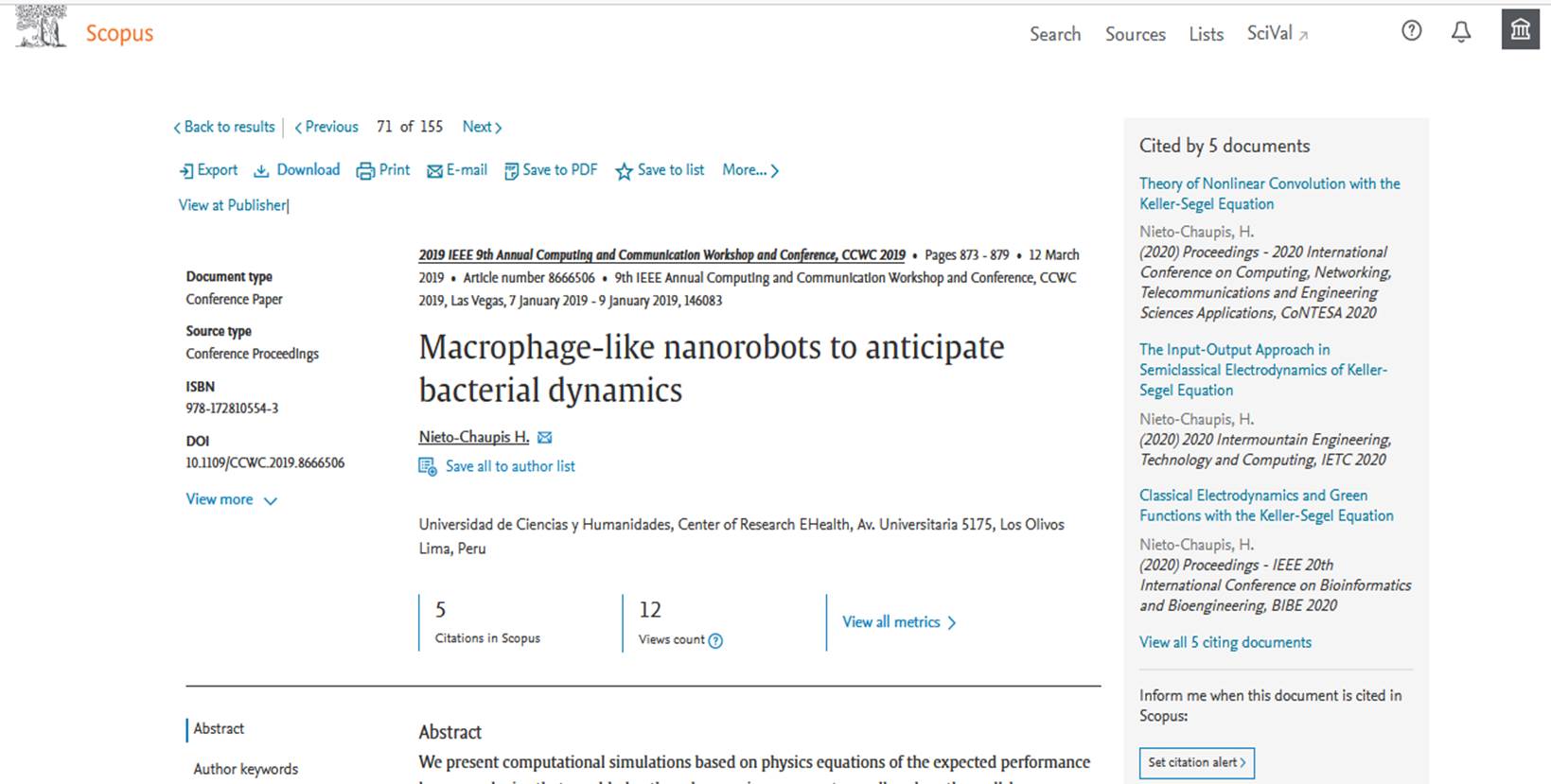Expand the View more details chevron
The width and height of the screenshot is (1551, 784).
click(271, 500)
